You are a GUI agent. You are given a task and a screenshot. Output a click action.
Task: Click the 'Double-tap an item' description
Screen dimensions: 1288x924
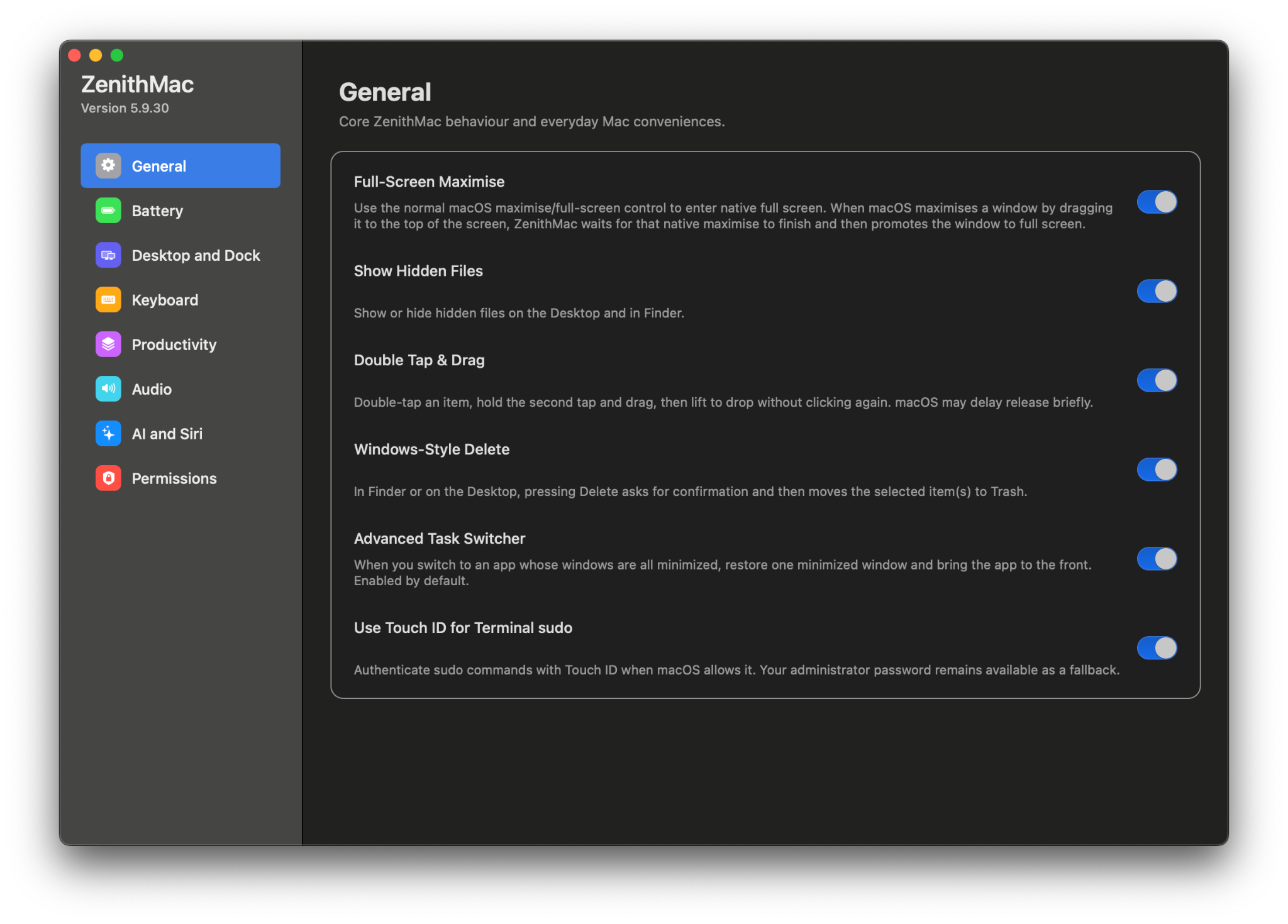pyautogui.click(x=723, y=403)
